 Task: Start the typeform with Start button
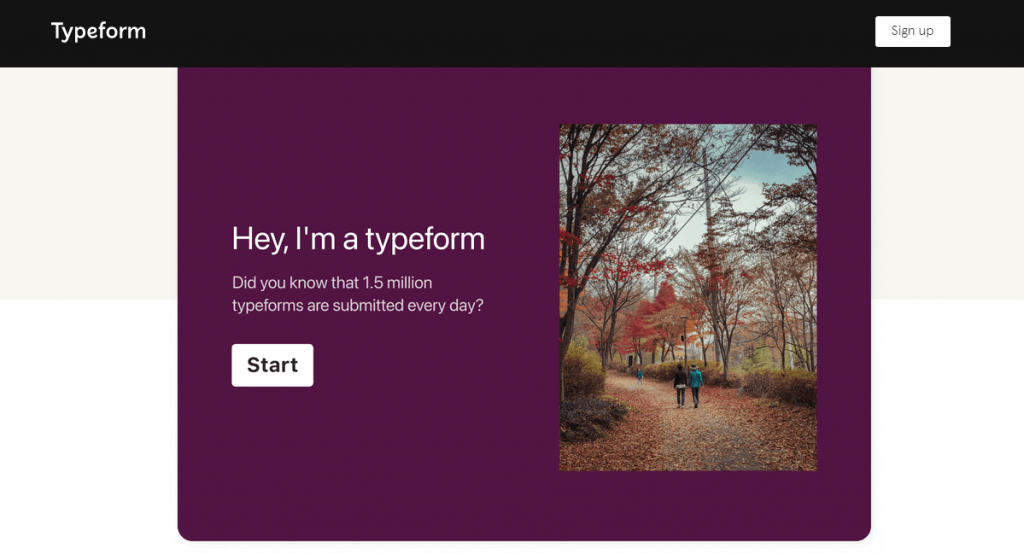pos(272,365)
